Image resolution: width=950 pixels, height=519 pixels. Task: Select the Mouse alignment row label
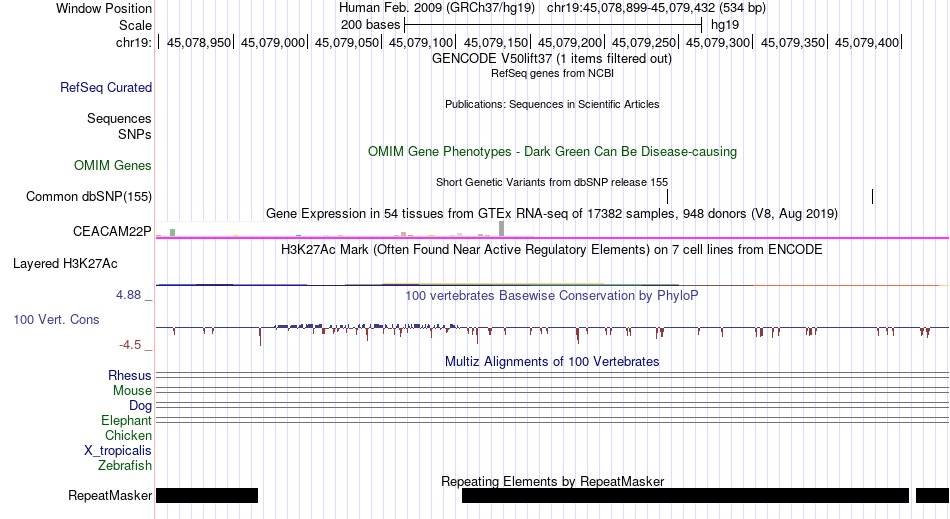pos(132,391)
